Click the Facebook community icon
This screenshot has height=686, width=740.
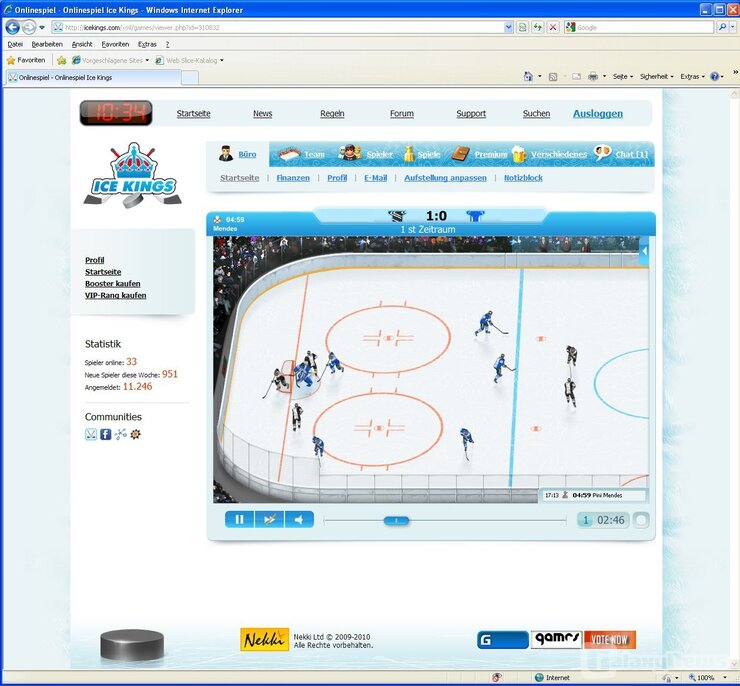tap(106, 434)
